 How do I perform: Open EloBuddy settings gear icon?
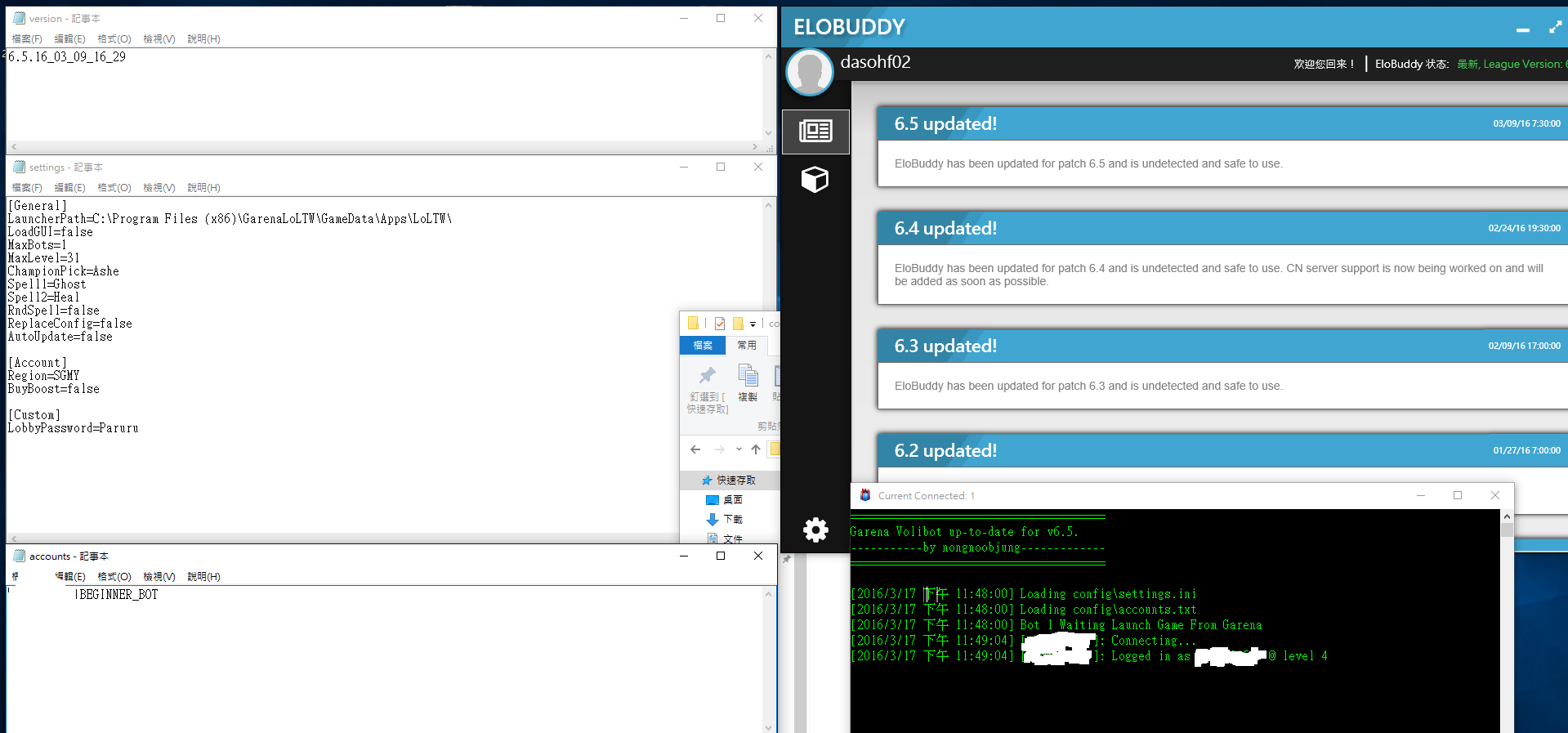tap(815, 530)
